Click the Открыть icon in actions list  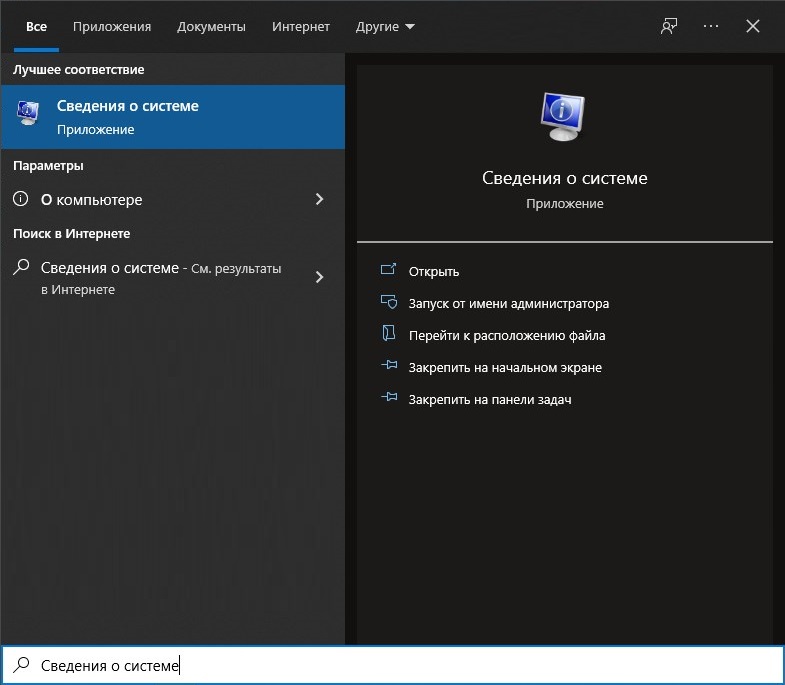point(389,271)
